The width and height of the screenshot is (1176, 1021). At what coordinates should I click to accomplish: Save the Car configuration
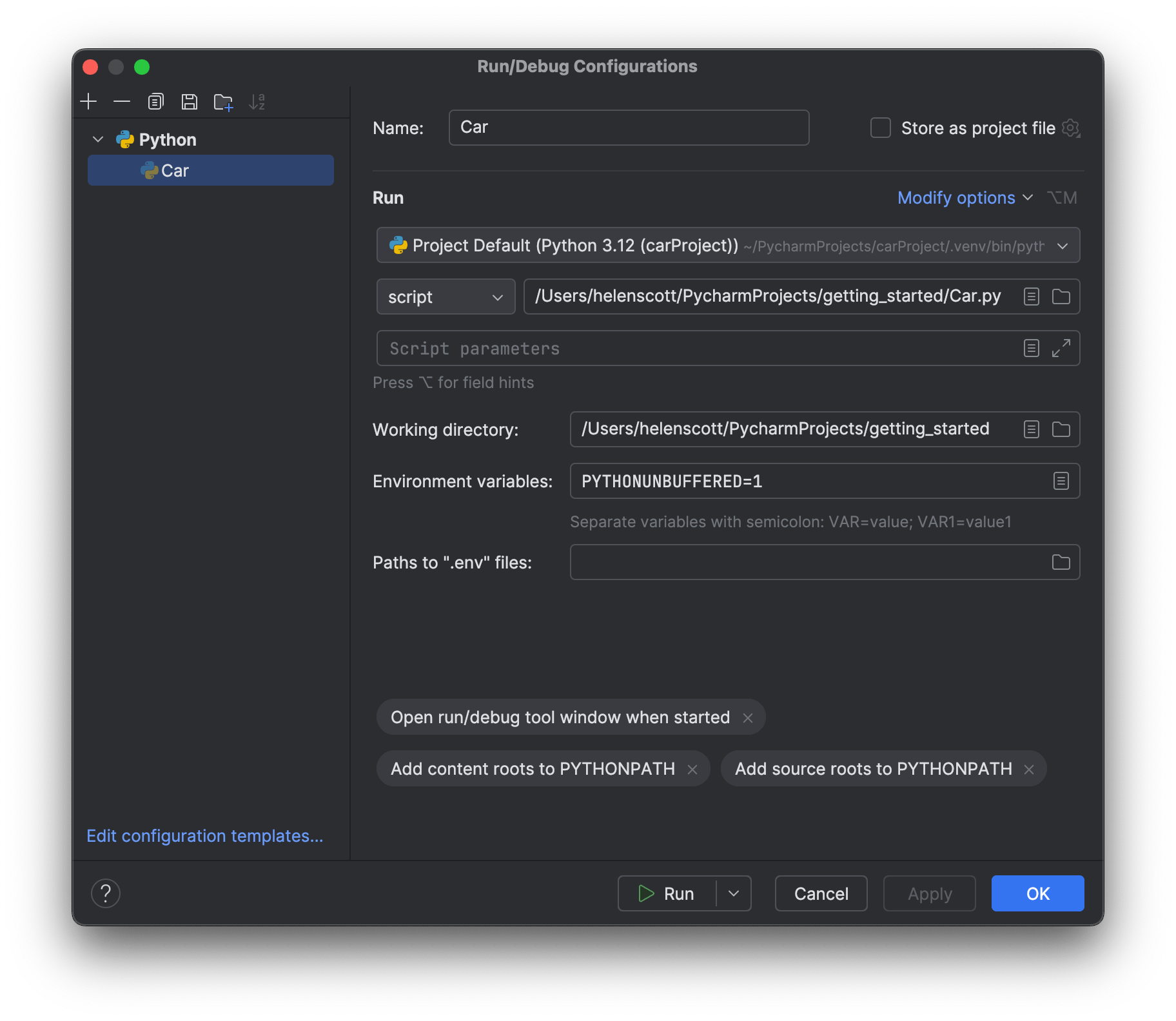189,101
